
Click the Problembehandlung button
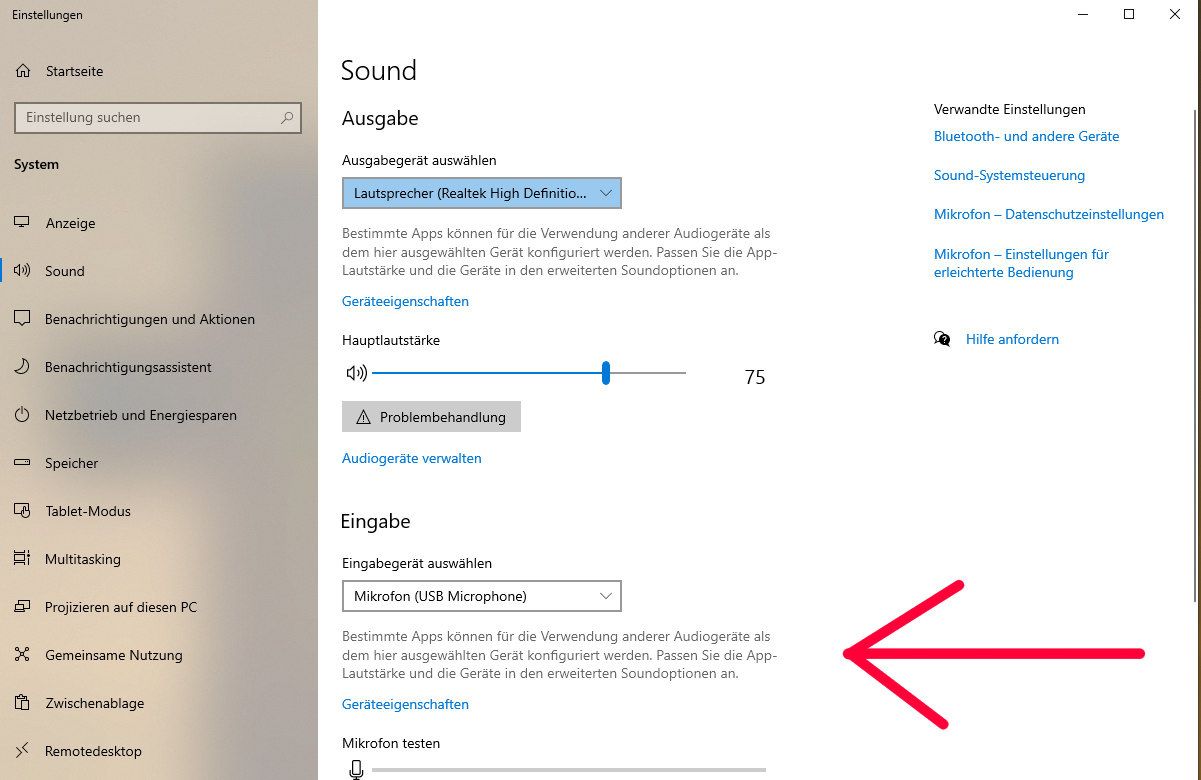[431, 417]
